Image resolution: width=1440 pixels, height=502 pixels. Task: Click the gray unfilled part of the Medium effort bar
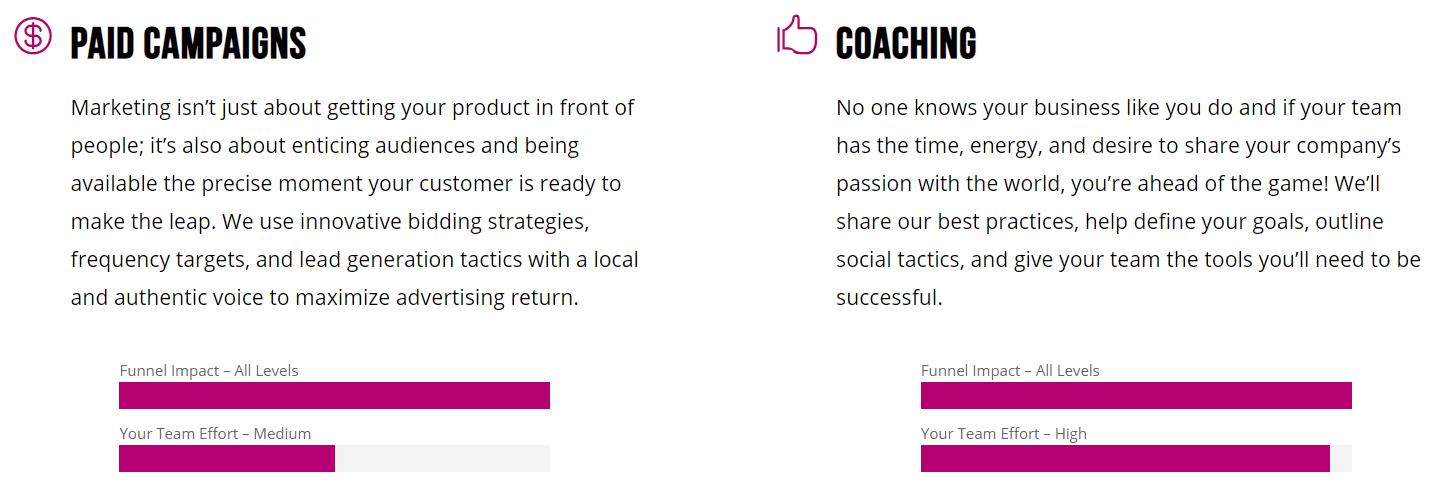442,458
